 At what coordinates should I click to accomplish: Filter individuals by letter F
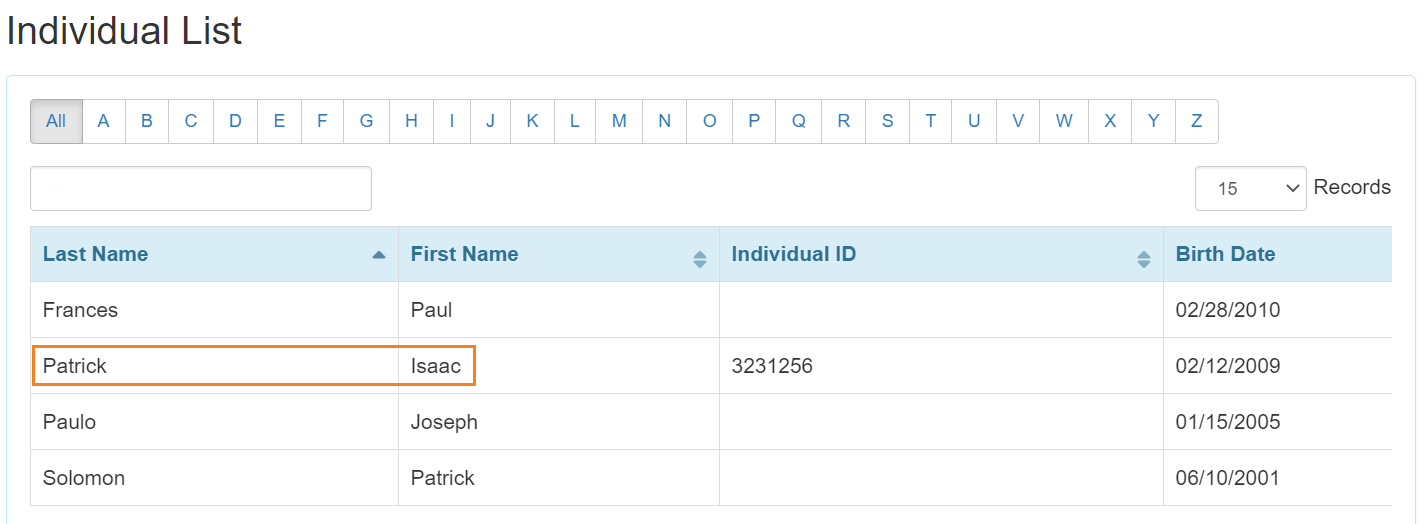click(x=322, y=121)
